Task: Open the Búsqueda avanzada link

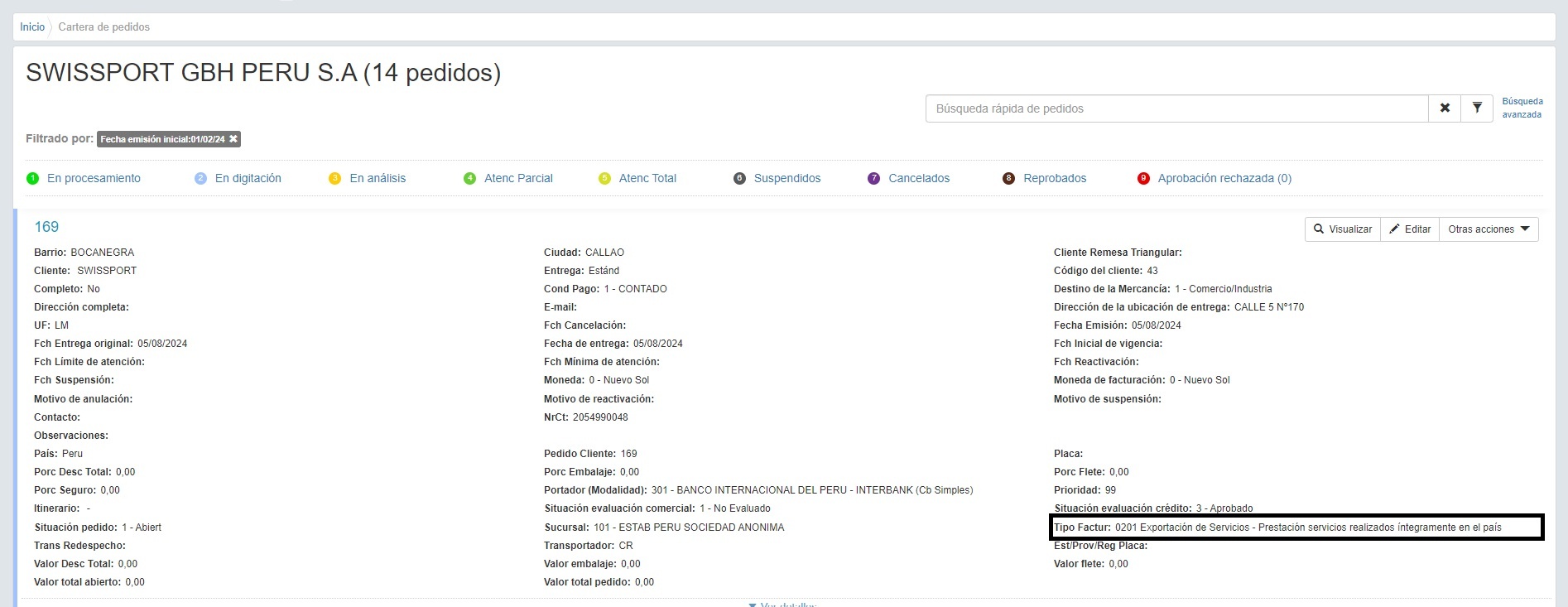Action: (1522, 108)
